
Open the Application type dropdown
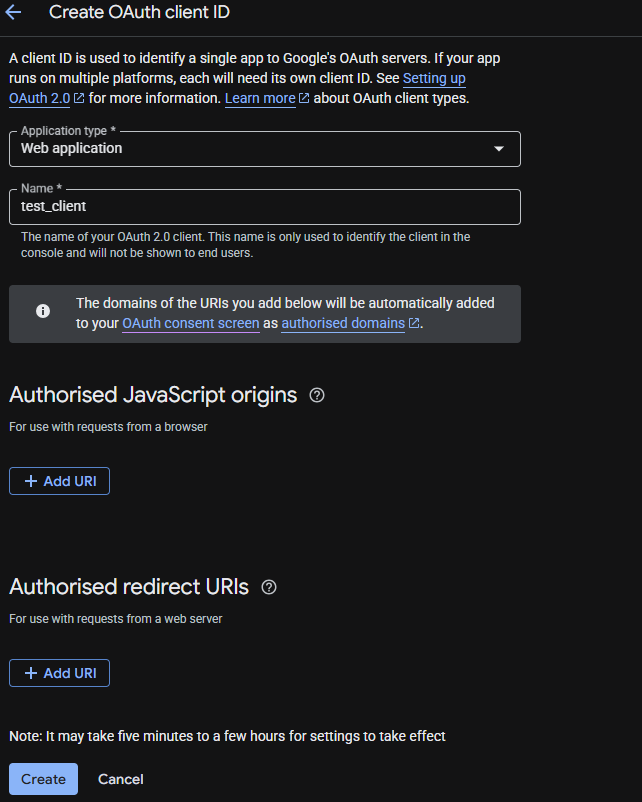[265, 149]
